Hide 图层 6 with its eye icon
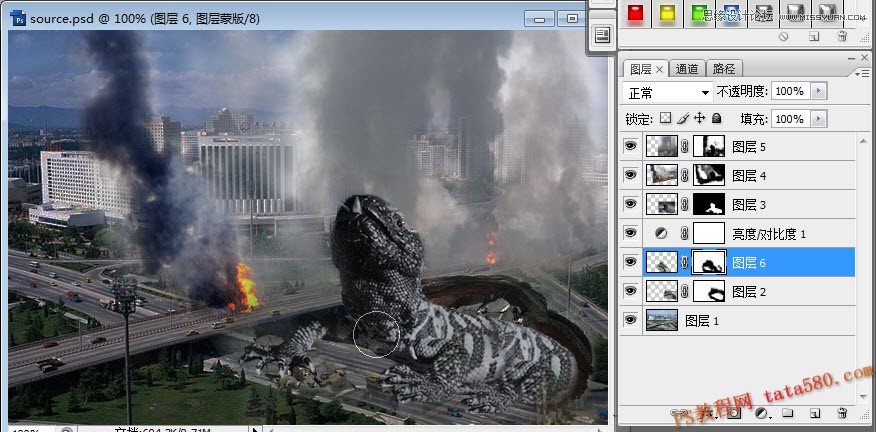 pyautogui.click(x=631, y=262)
